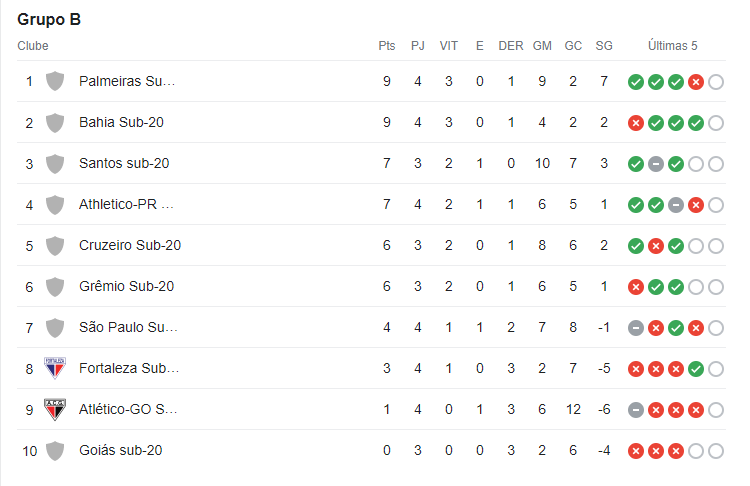Screen dimensions: 750x486
Task: Click Bahia's first red loss icon
Action: [636, 123]
